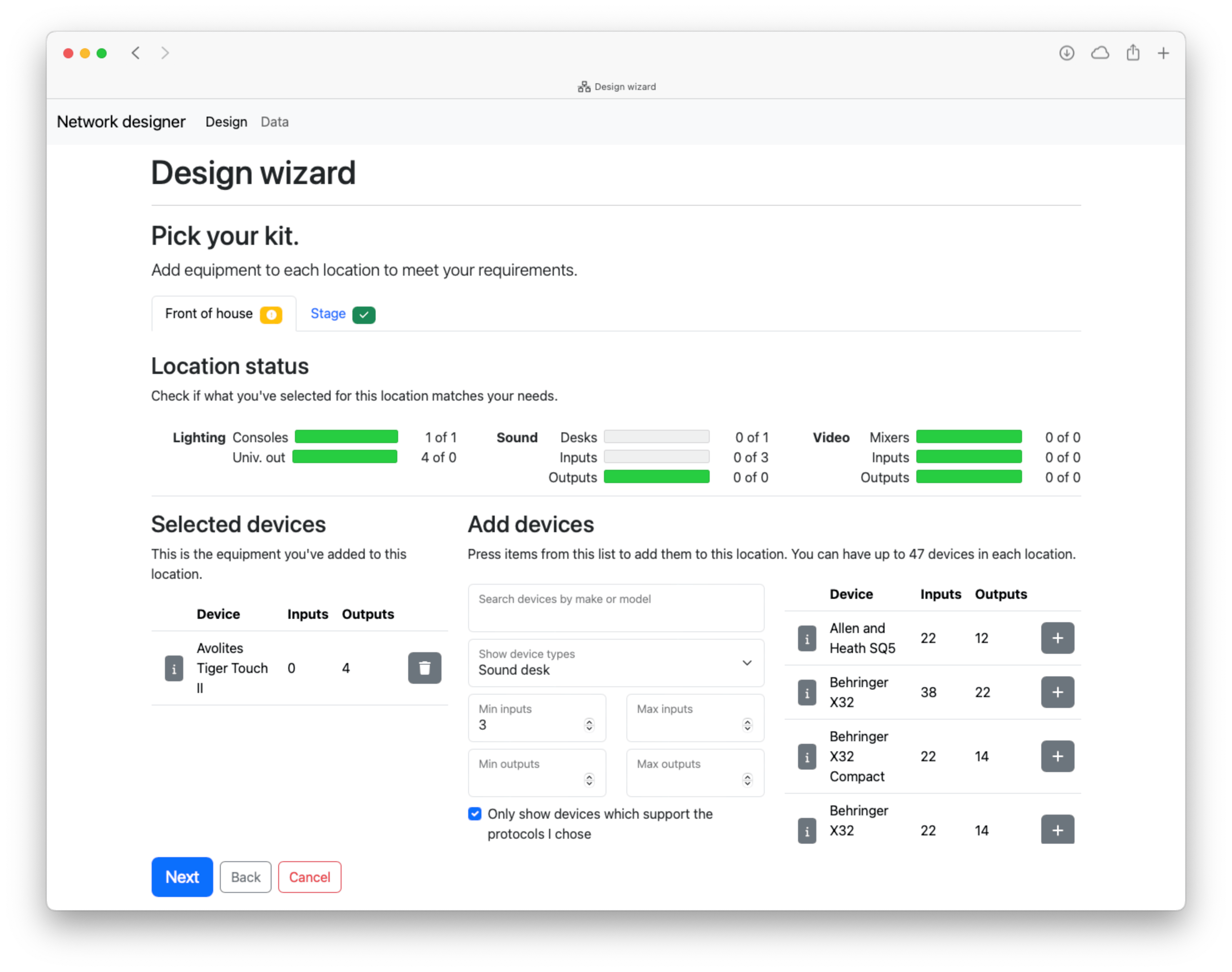Add the Behringer X32 Compact device
The width and height of the screenshot is (1232, 972).
coord(1057,756)
